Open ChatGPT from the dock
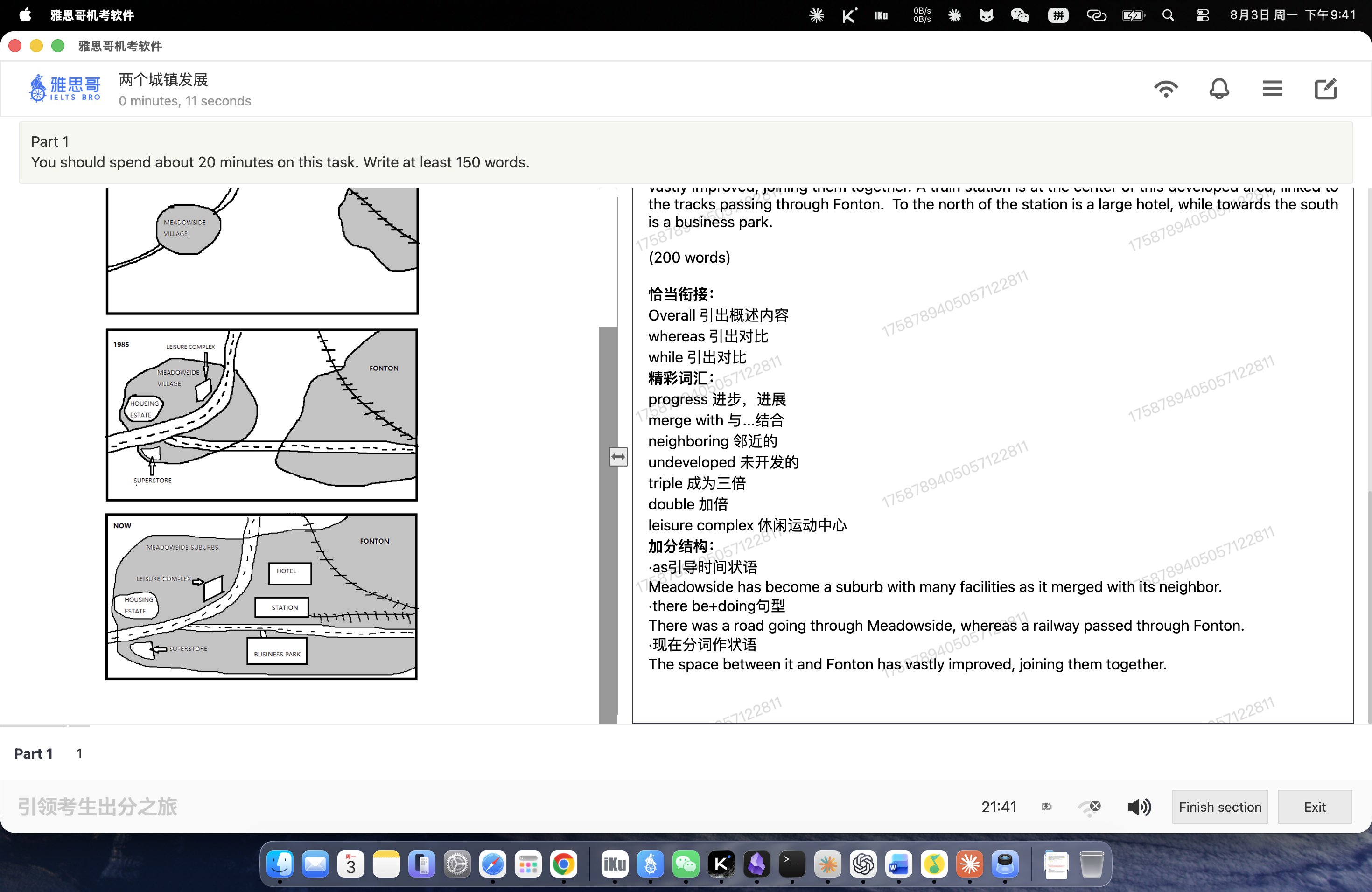The image size is (1372, 892). pos(863,864)
